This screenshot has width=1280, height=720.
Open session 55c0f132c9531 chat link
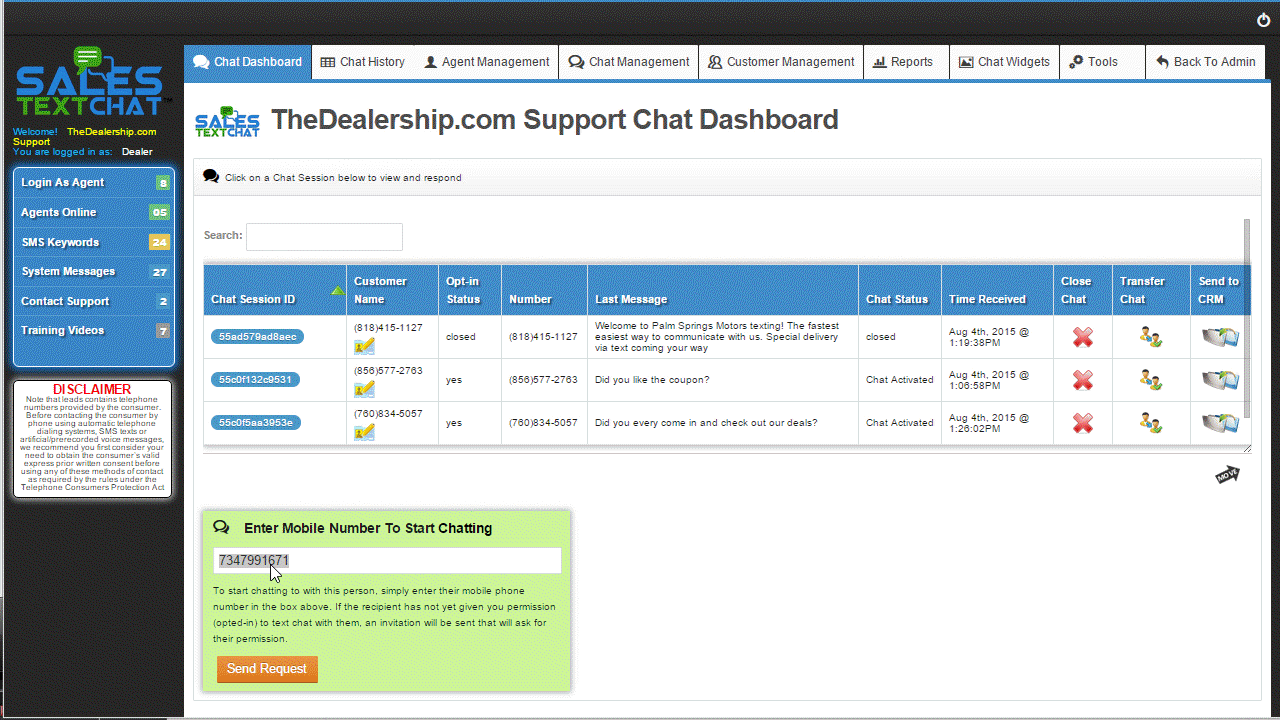coord(255,380)
